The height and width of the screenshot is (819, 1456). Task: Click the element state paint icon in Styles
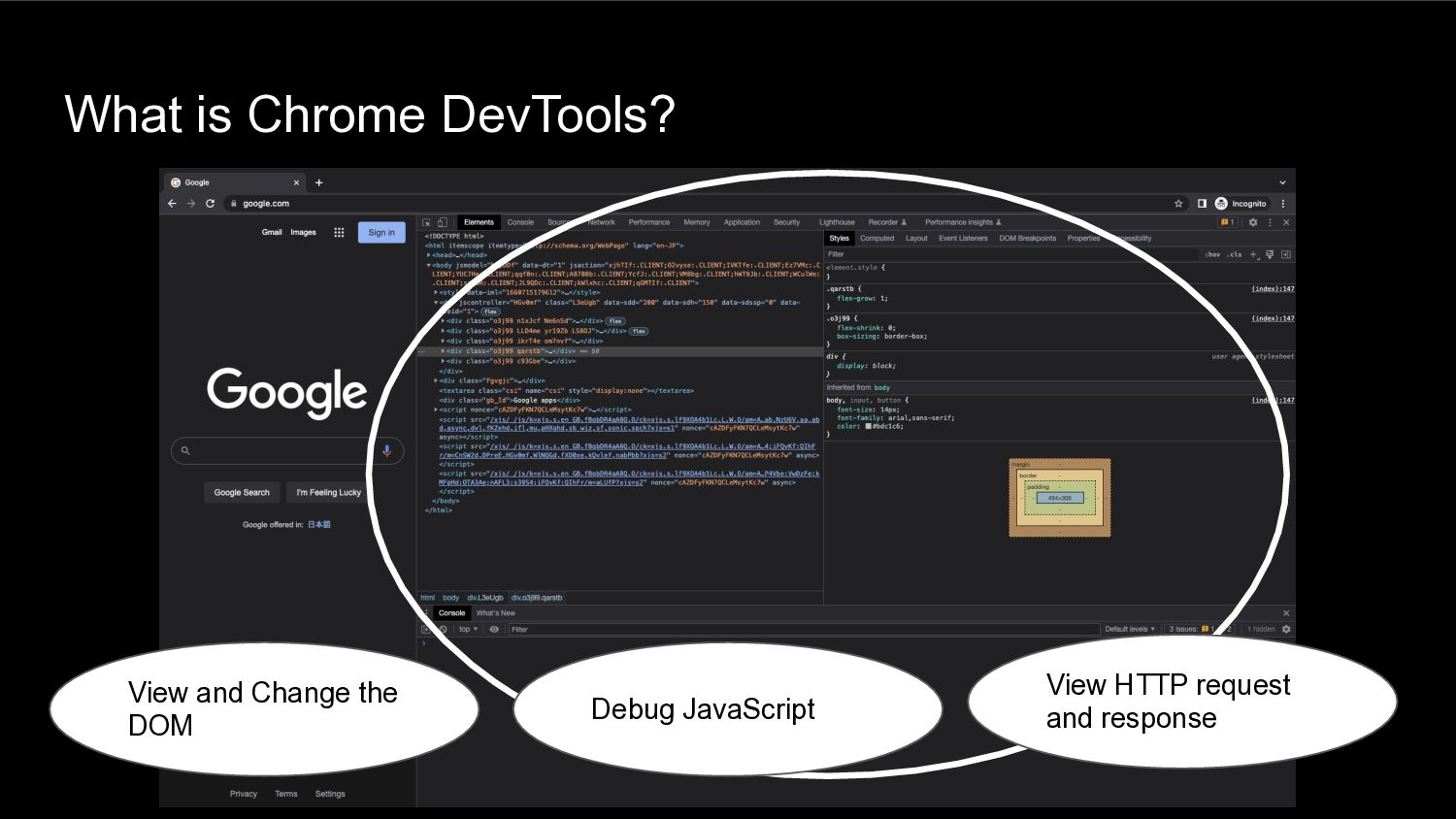pyautogui.click(x=1270, y=254)
